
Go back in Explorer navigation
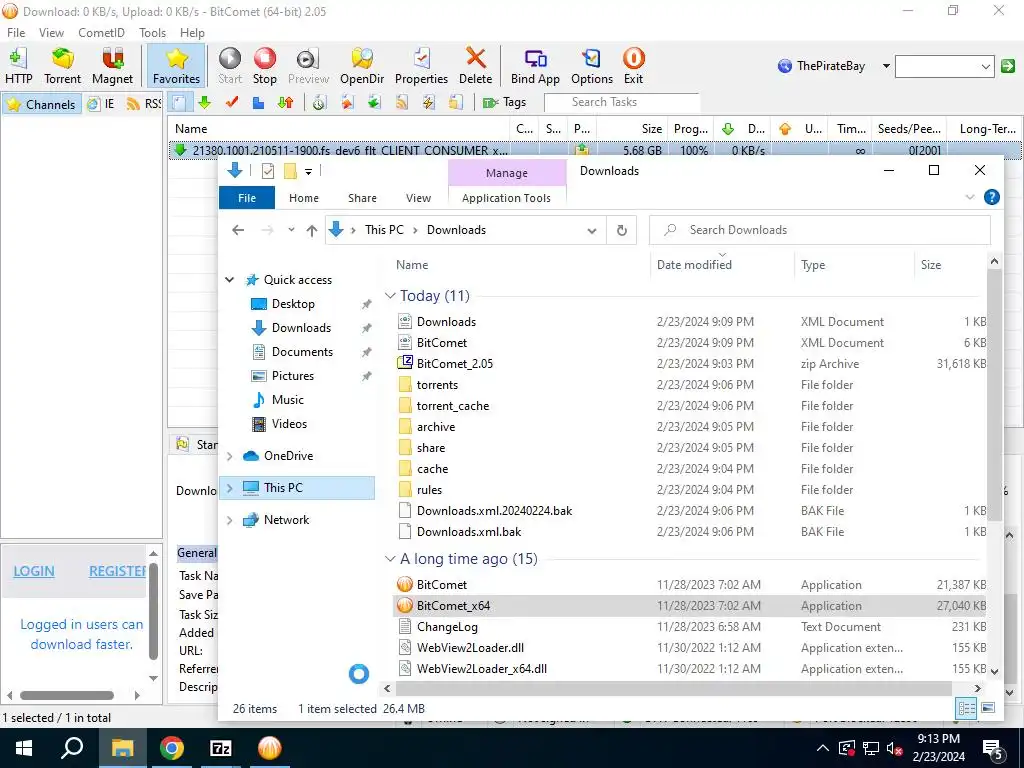pos(238,230)
